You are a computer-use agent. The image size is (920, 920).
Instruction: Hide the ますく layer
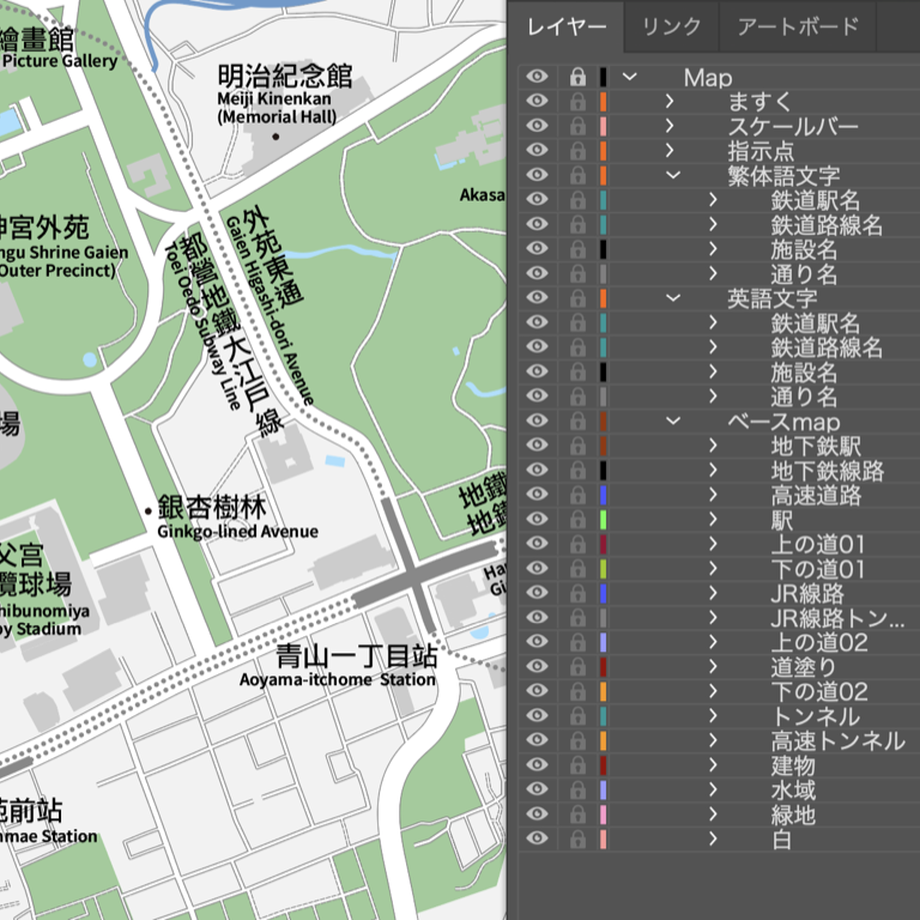click(537, 102)
